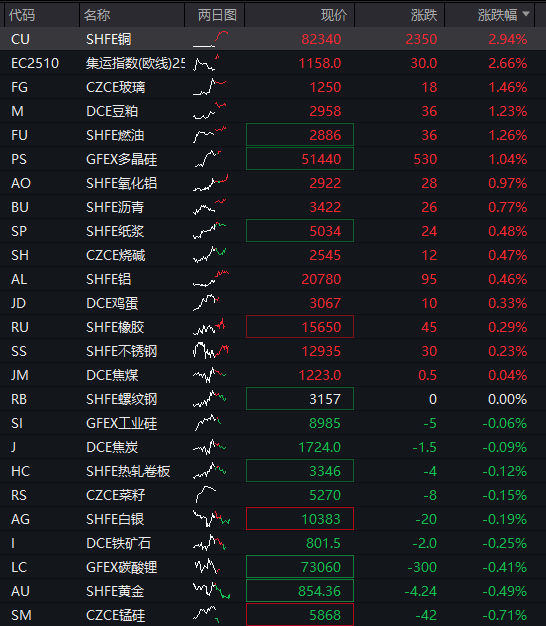Click the boxed price 5034
Viewport: 546px width, 626px height.
[300, 231]
